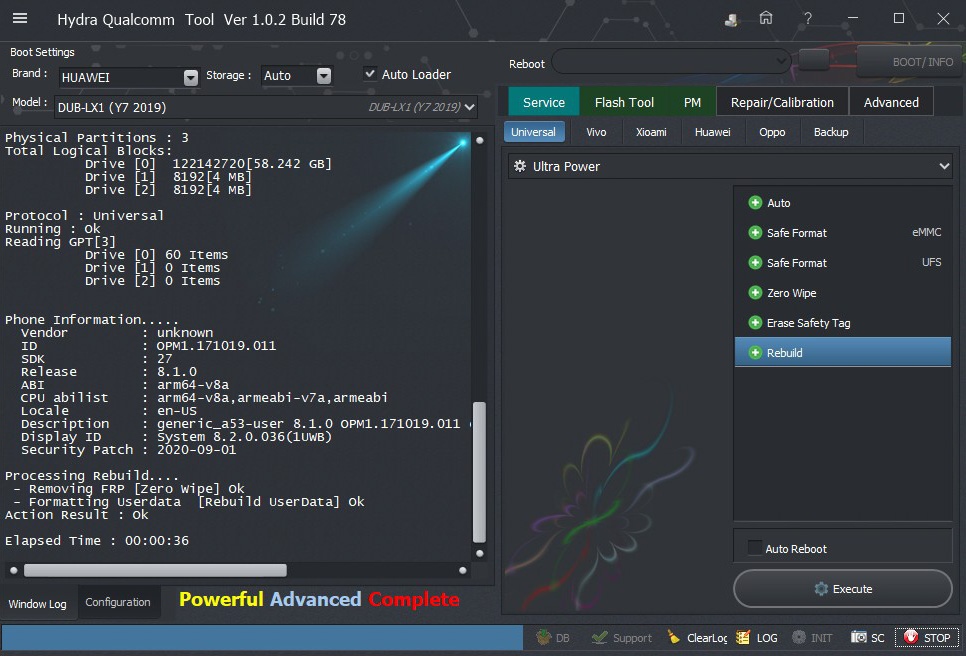
Task: Click the green plus icon beside Auto
Action: (x=755, y=203)
